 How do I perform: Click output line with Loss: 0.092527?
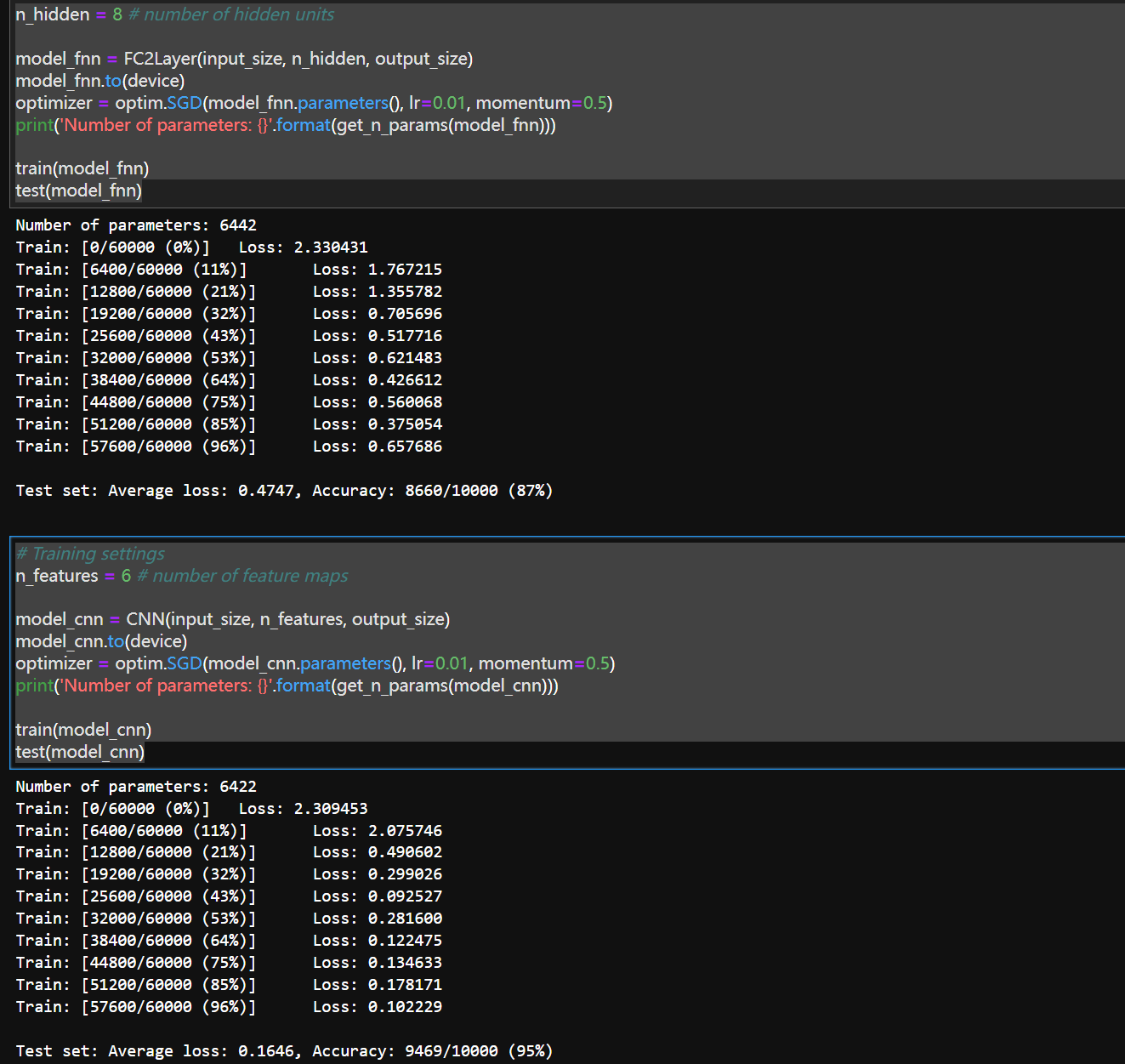229,896
